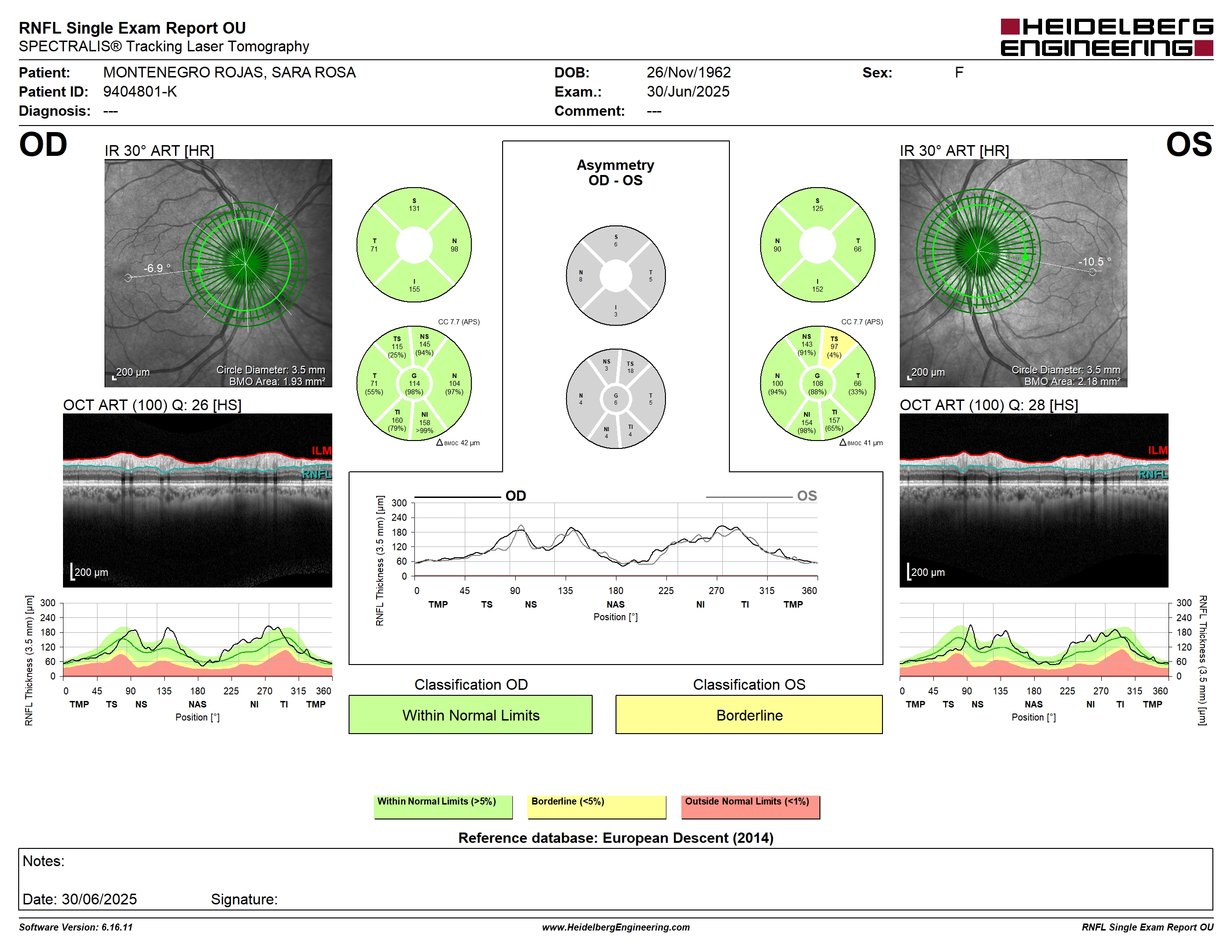Click the OS temporal sector 66 (33%)

[x=857, y=384]
